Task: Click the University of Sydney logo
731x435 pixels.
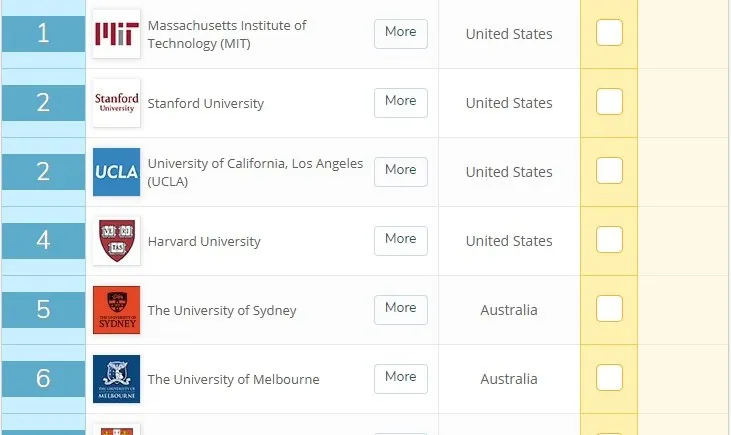Action: (x=116, y=310)
